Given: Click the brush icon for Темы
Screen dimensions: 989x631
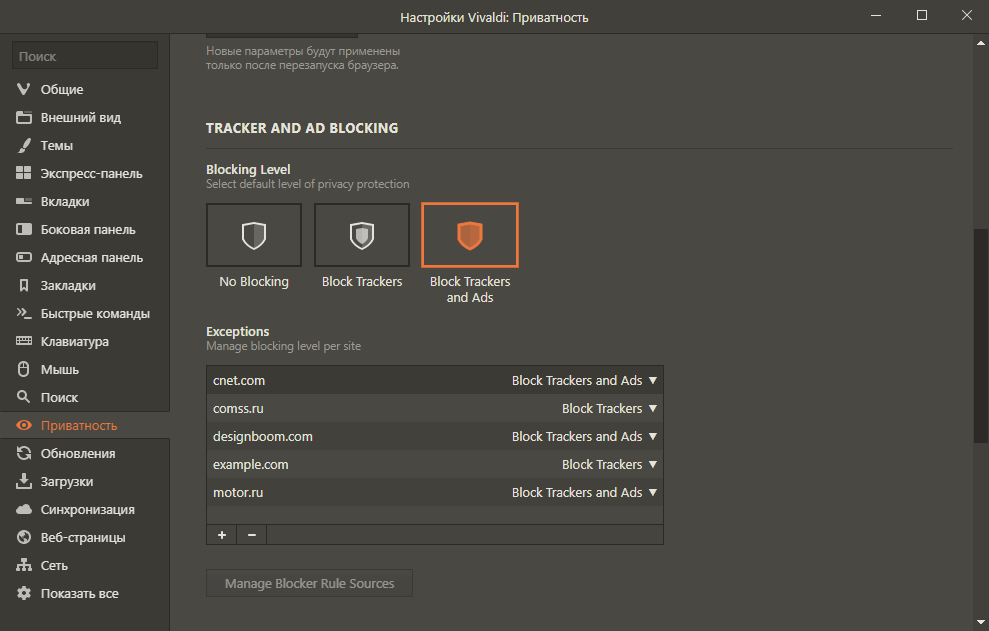Looking at the screenshot, I should pyautogui.click(x=24, y=146).
